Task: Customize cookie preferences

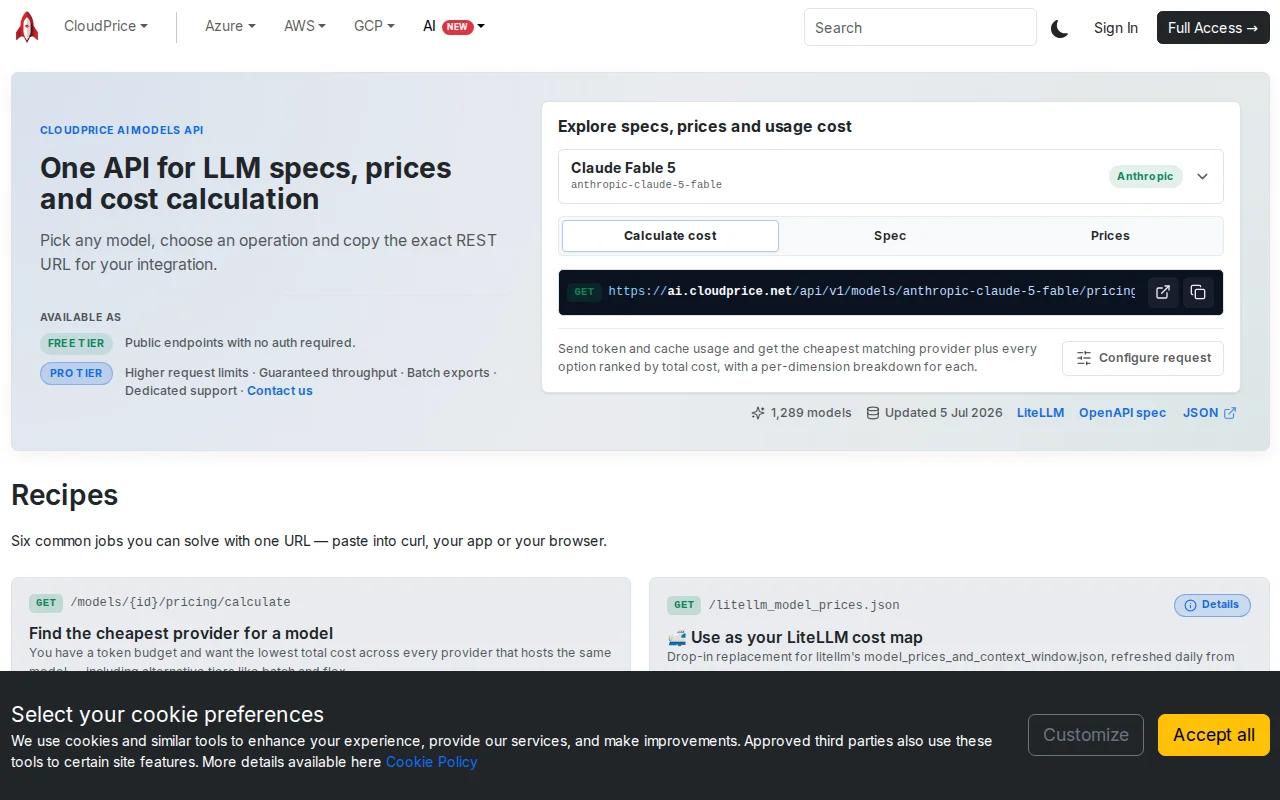Action: click(1086, 735)
